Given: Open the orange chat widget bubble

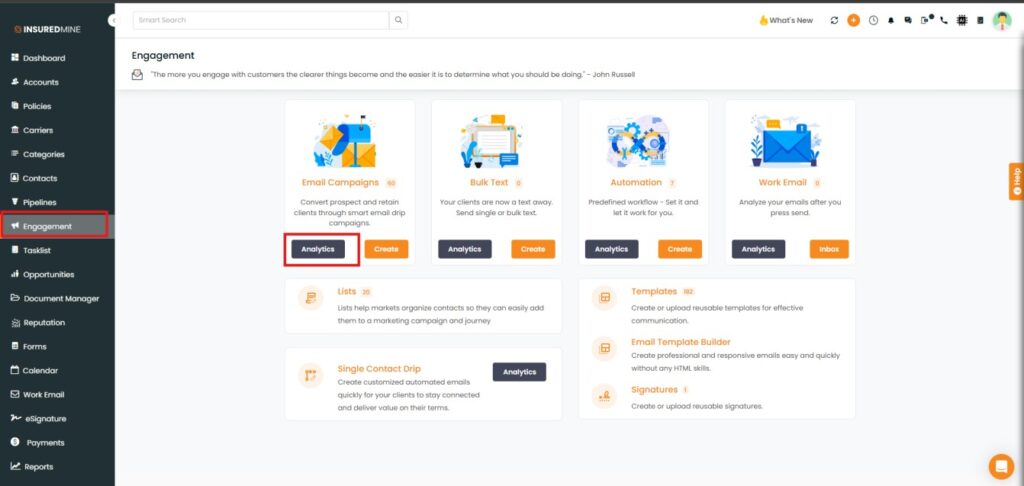Looking at the screenshot, I should click(1000, 466).
